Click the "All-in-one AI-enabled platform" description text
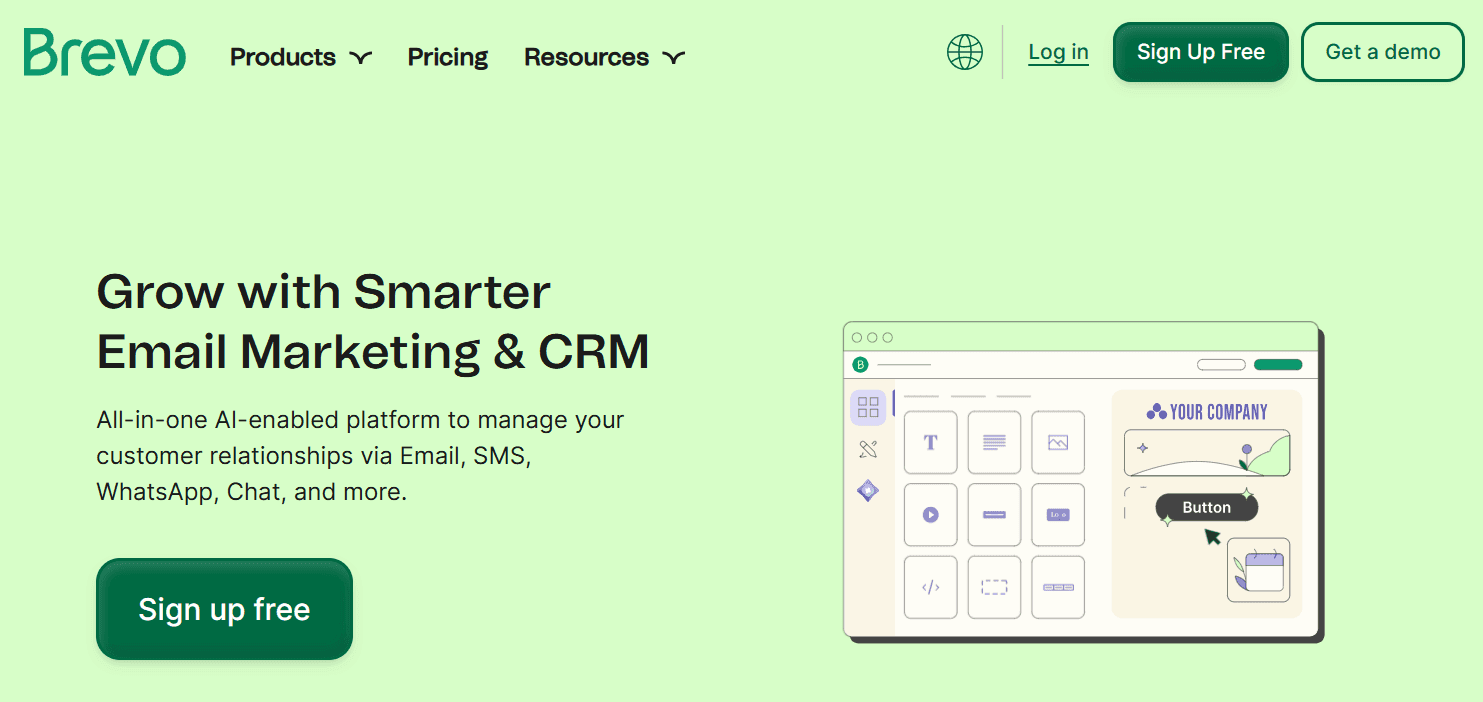The height and width of the screenshot is (702, 1483). pyautogui.click(x=360, y=456)
